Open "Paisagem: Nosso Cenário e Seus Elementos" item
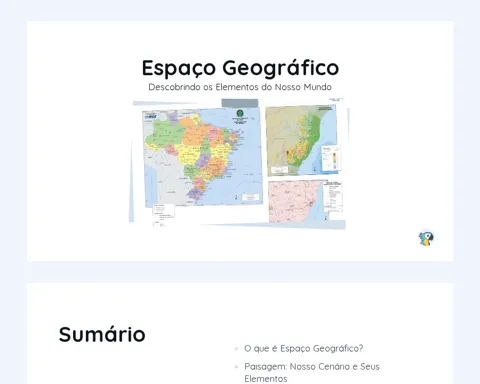The width and height of the screenshot is (480, 384). [312, 373]
